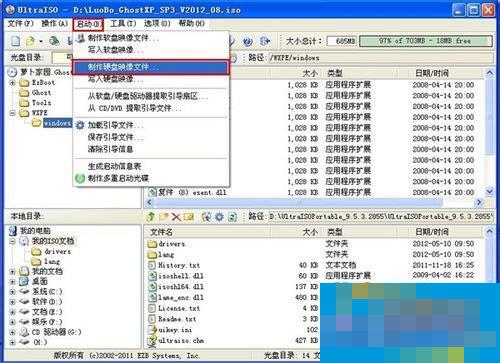Open the 操作(A) menu
This screenshot has width=500, height=363.
55,23
